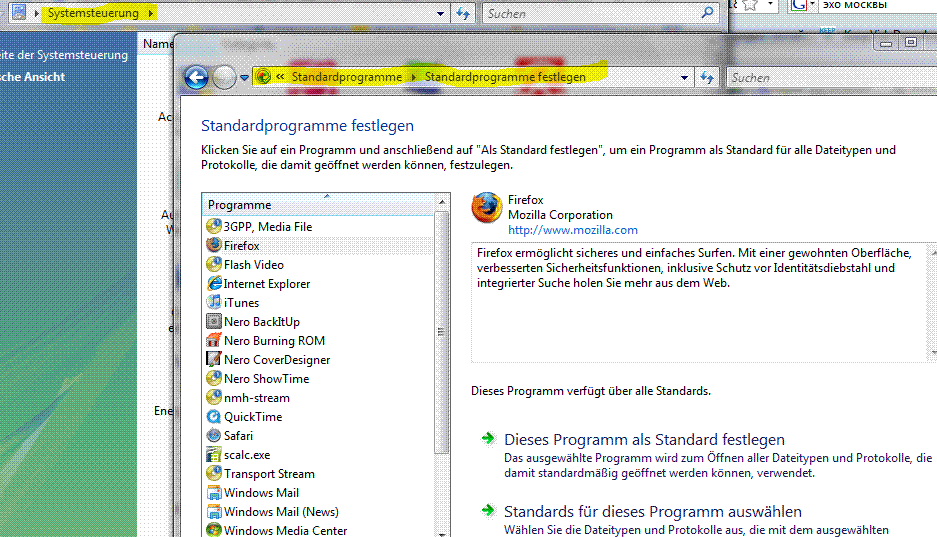
Task: Select iTunes icon in program list
Action: [214, 302]
